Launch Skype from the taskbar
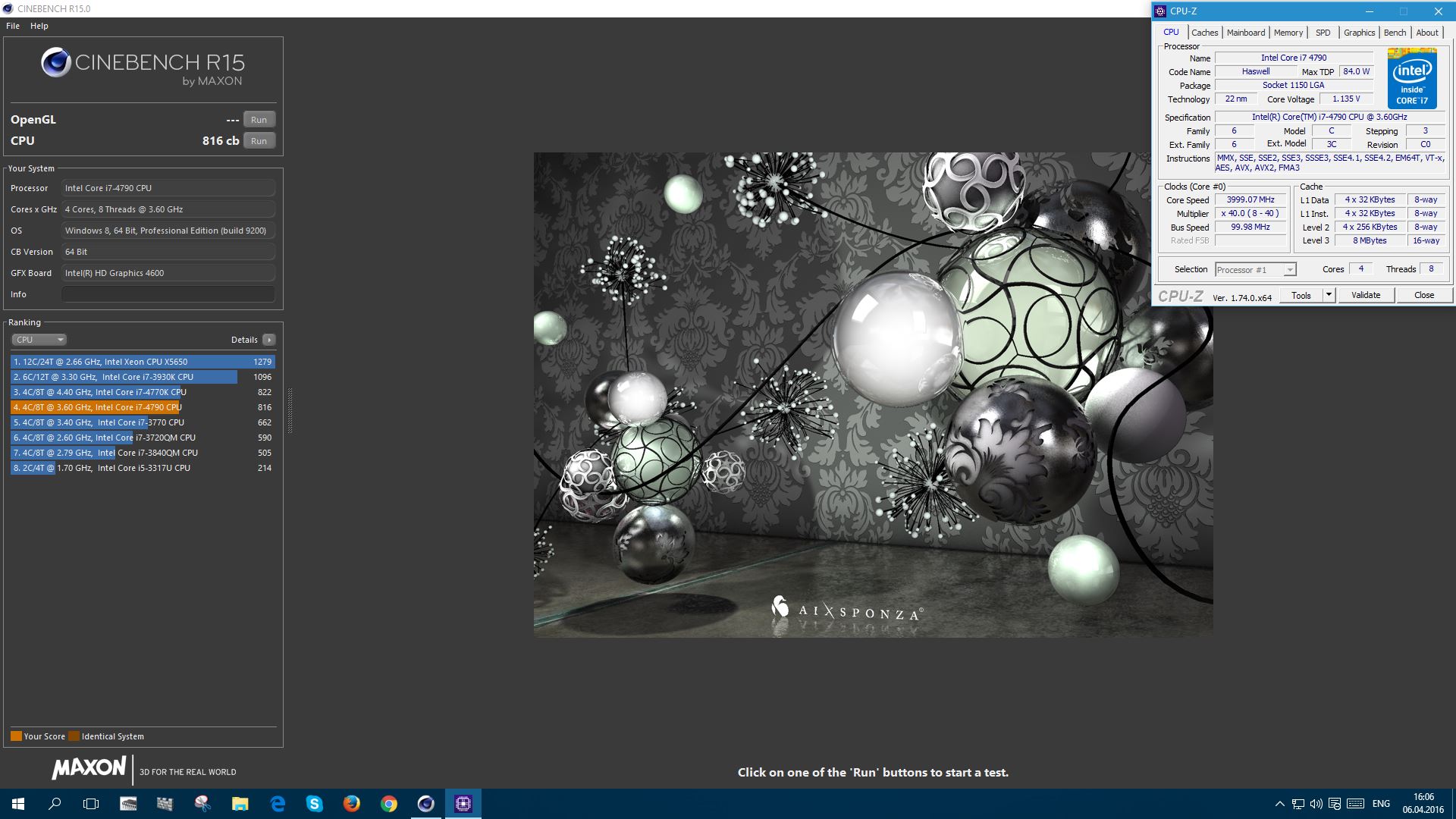1456x819 pixels. (x=315, y=804)
